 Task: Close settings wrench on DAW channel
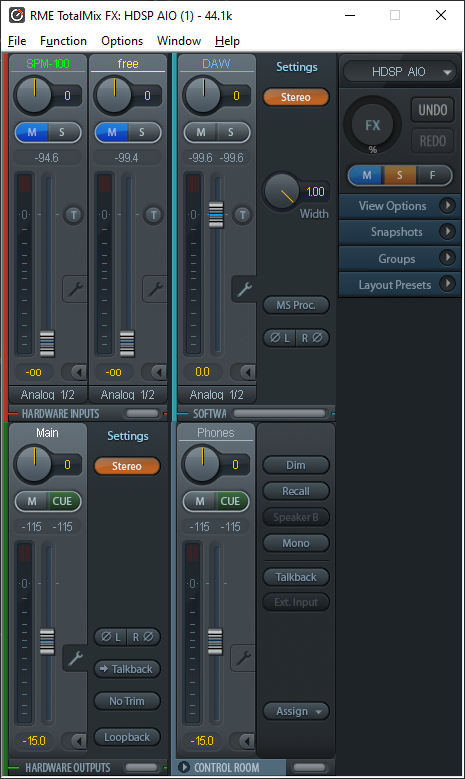coord(244,289)
